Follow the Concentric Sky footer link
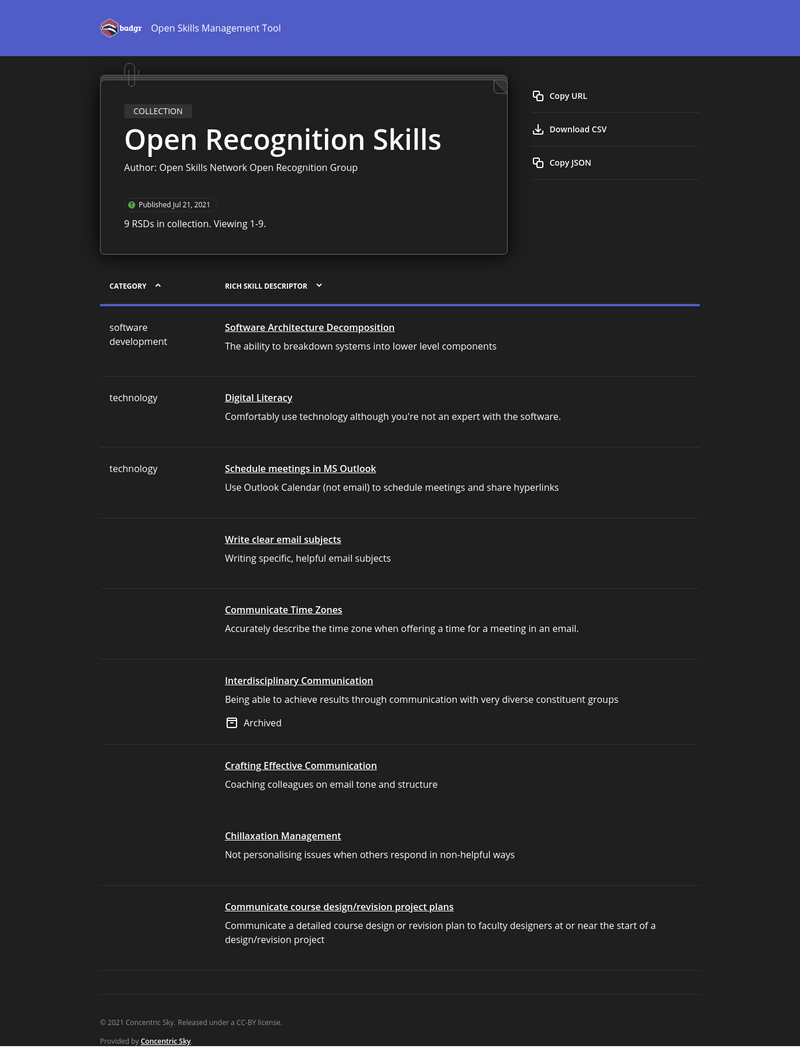Viewport: 800px width, 1048px height. 164,1041
